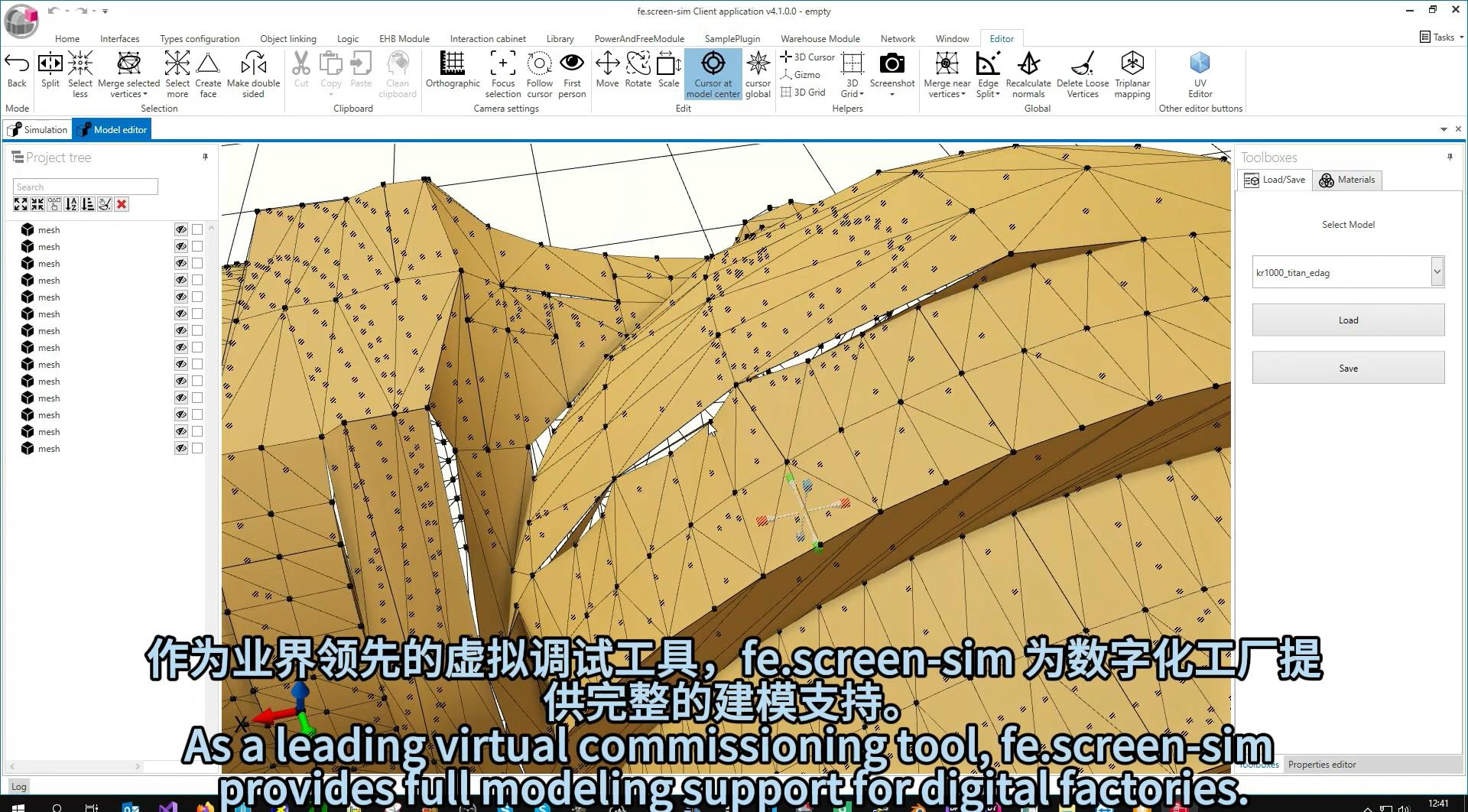1468x812 pixels.
Task: Click the red X in tree toolbar
Action: coord(122,204)
